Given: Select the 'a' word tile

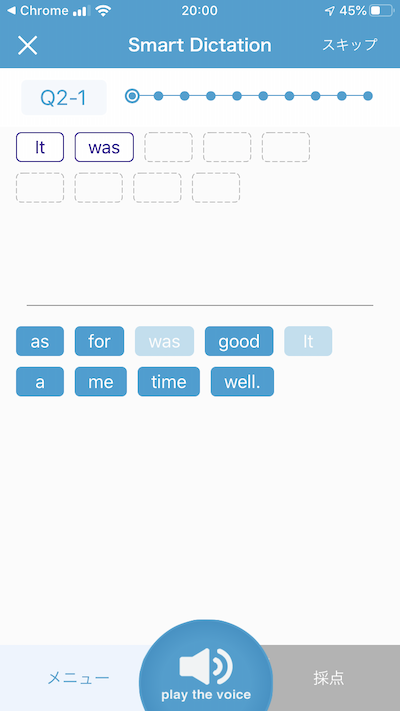Looking at the screenshot, I should (x=40, y=381).
